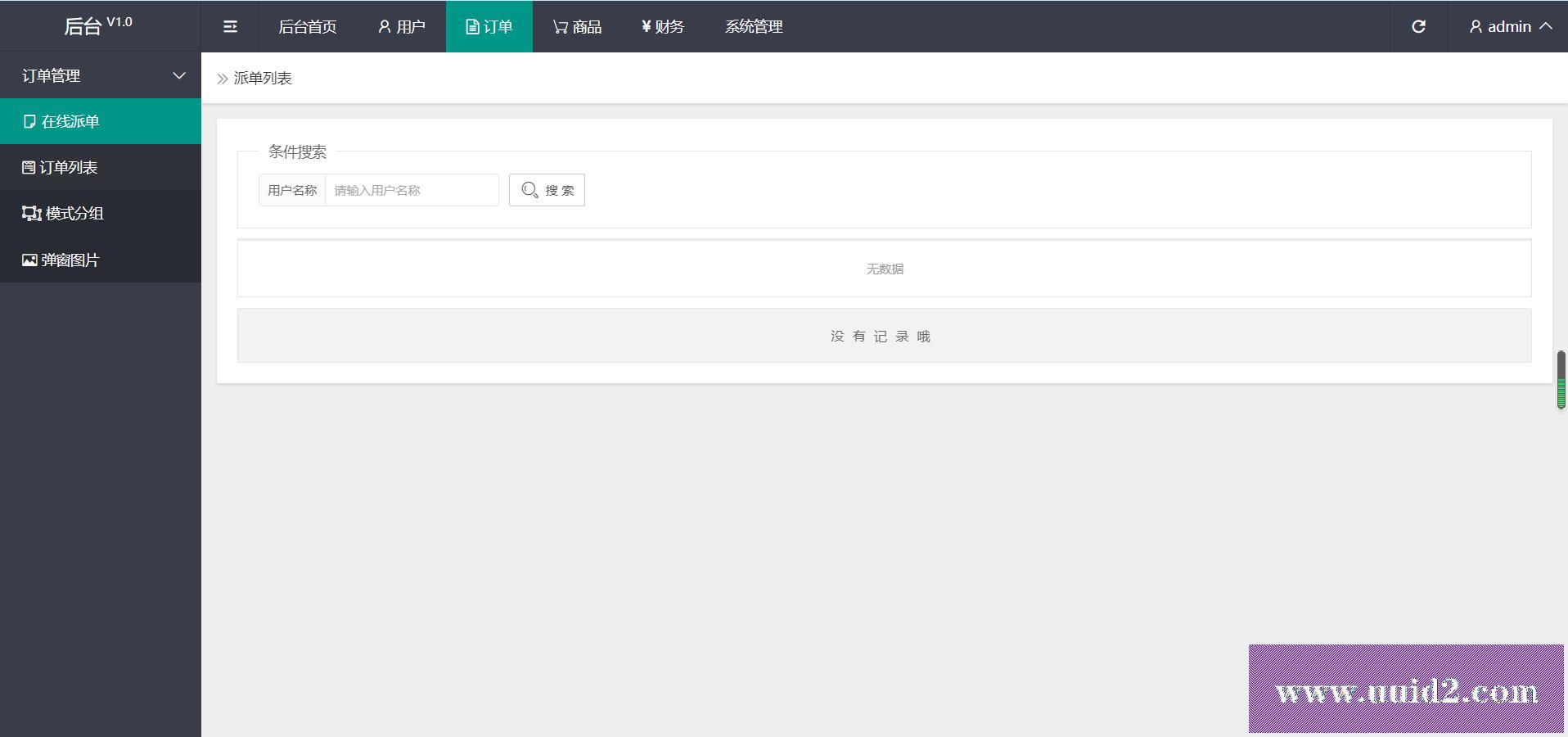Switch to the 财务 menu
The image size is (1568, 737).
pyautogui.click(x=663, y=27)
